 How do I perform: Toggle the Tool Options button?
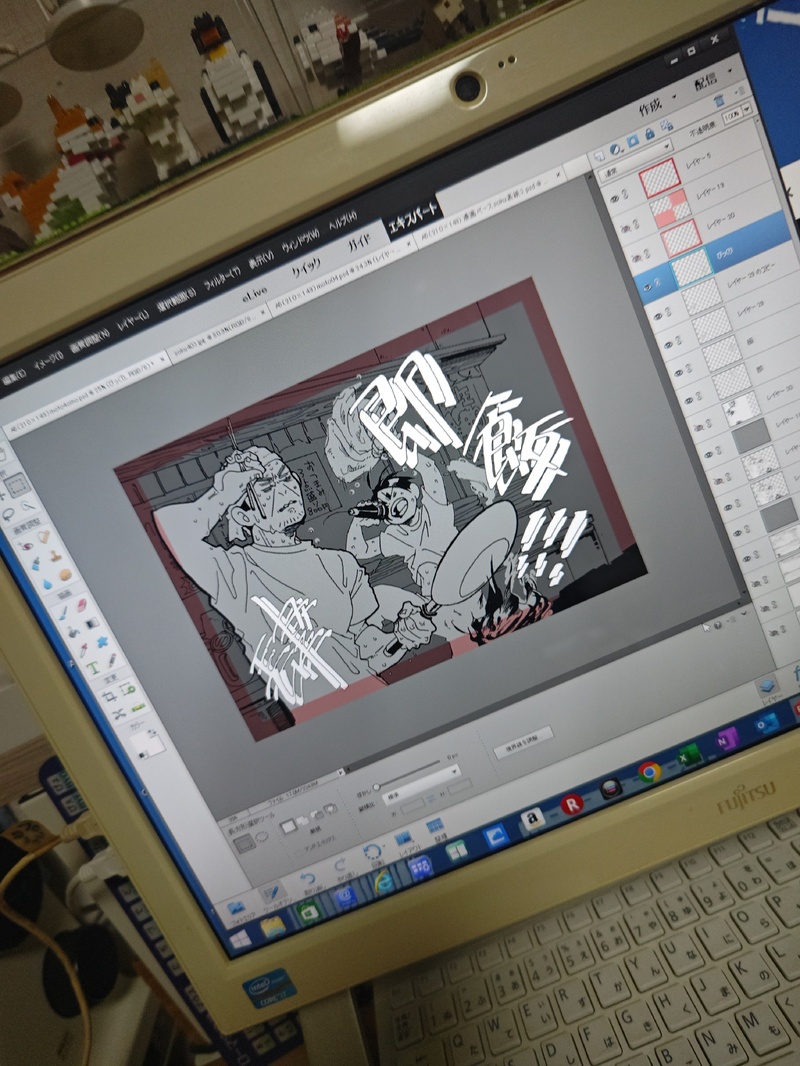coord(271,895)
